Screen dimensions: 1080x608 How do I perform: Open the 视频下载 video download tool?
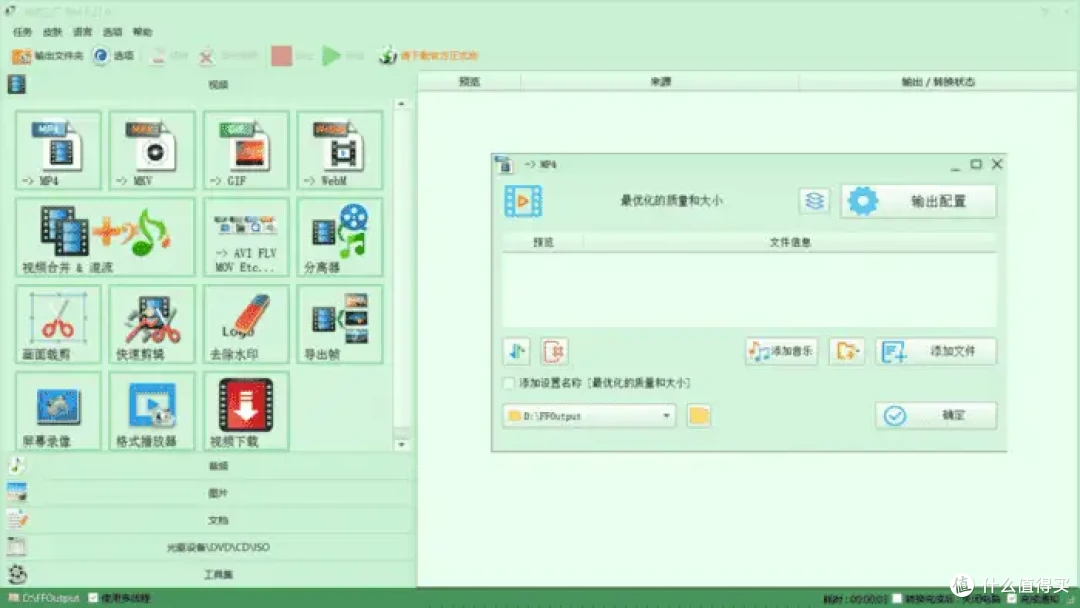246,411
